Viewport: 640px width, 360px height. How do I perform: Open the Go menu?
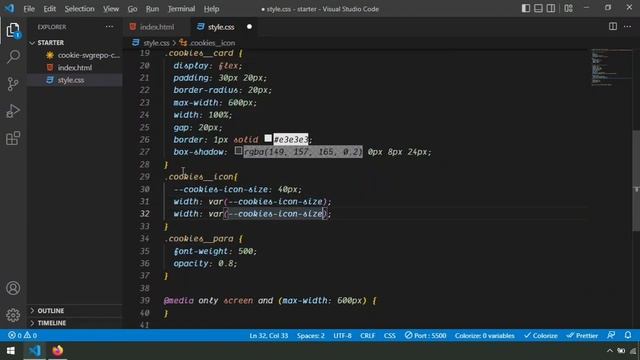point(132,9)
